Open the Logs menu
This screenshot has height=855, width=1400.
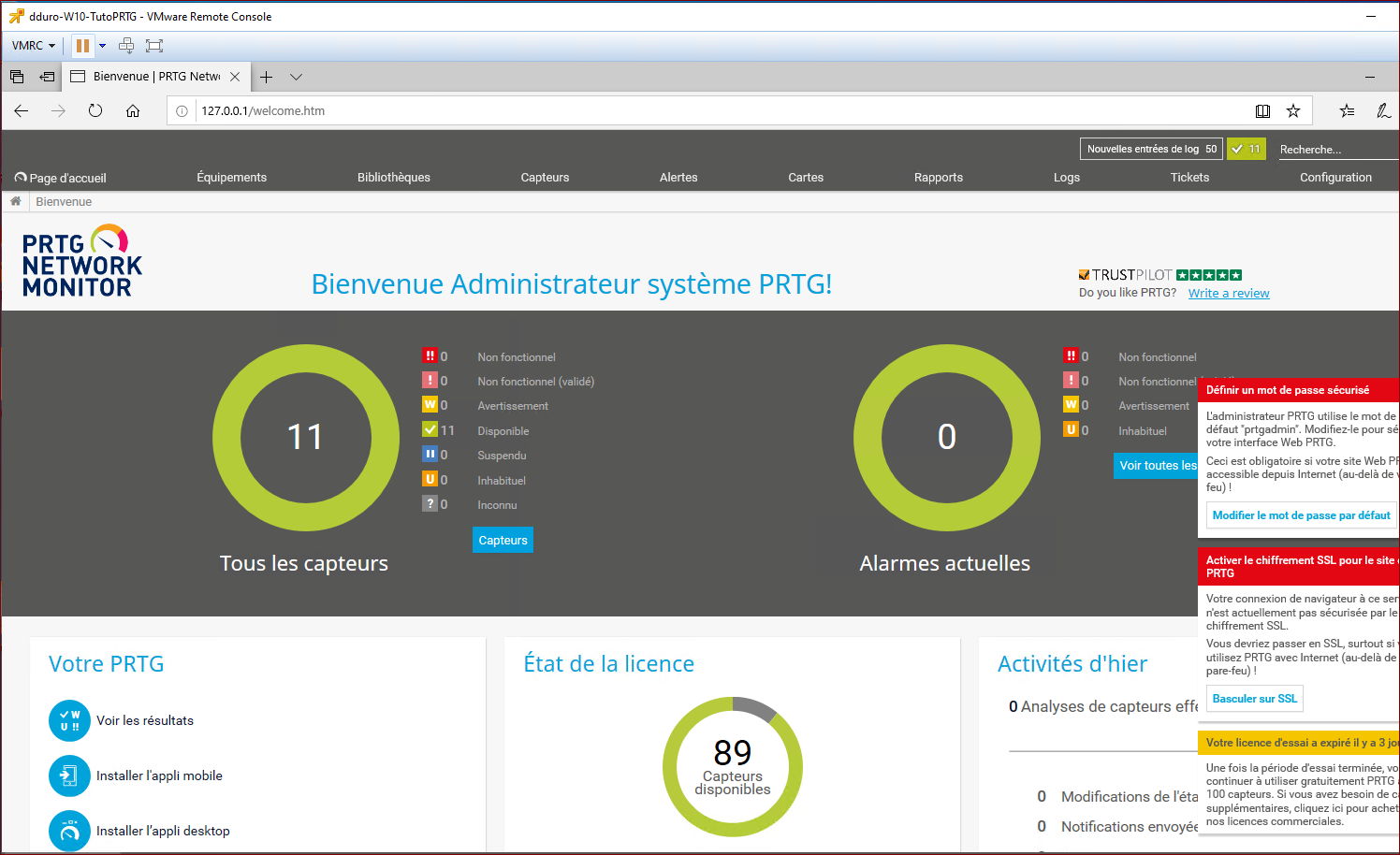(x=1067, y=178)
